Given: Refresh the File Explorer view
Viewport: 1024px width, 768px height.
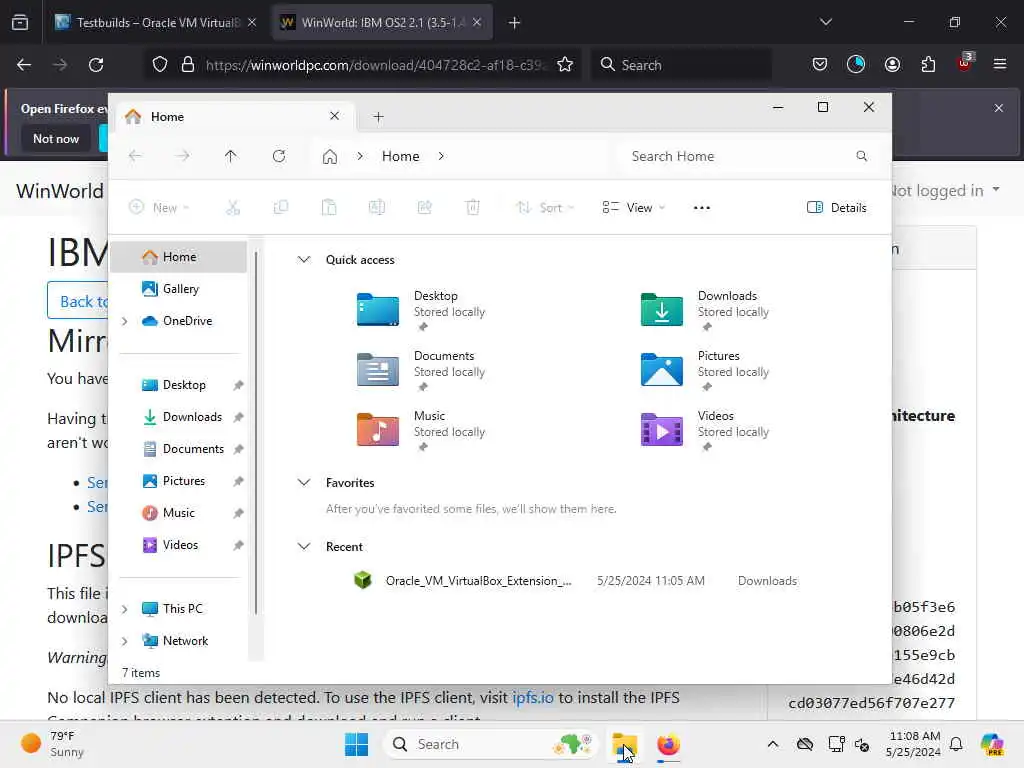Looking at the screenshot, I should 279,156.
